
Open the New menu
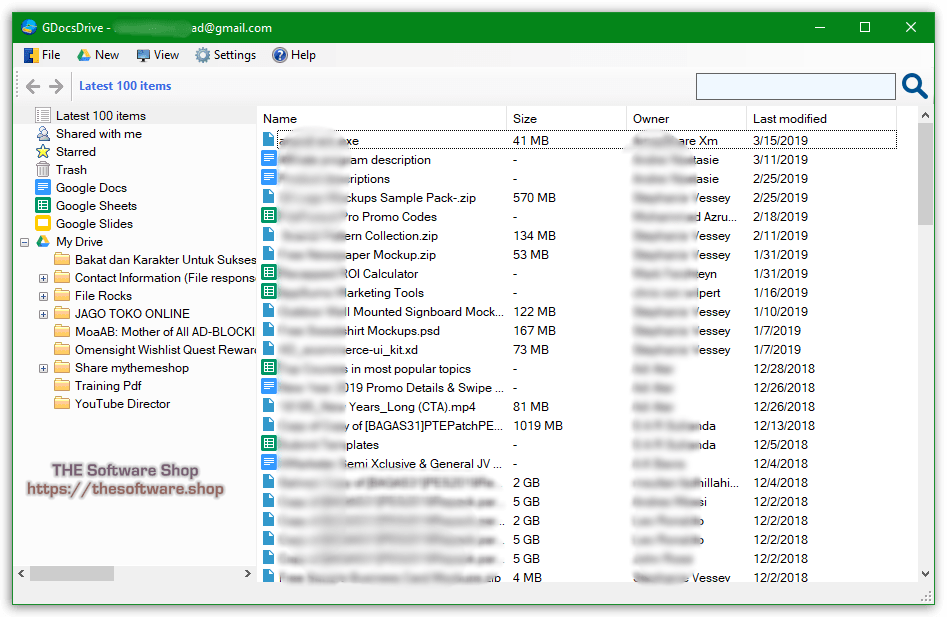coord(98,55)
